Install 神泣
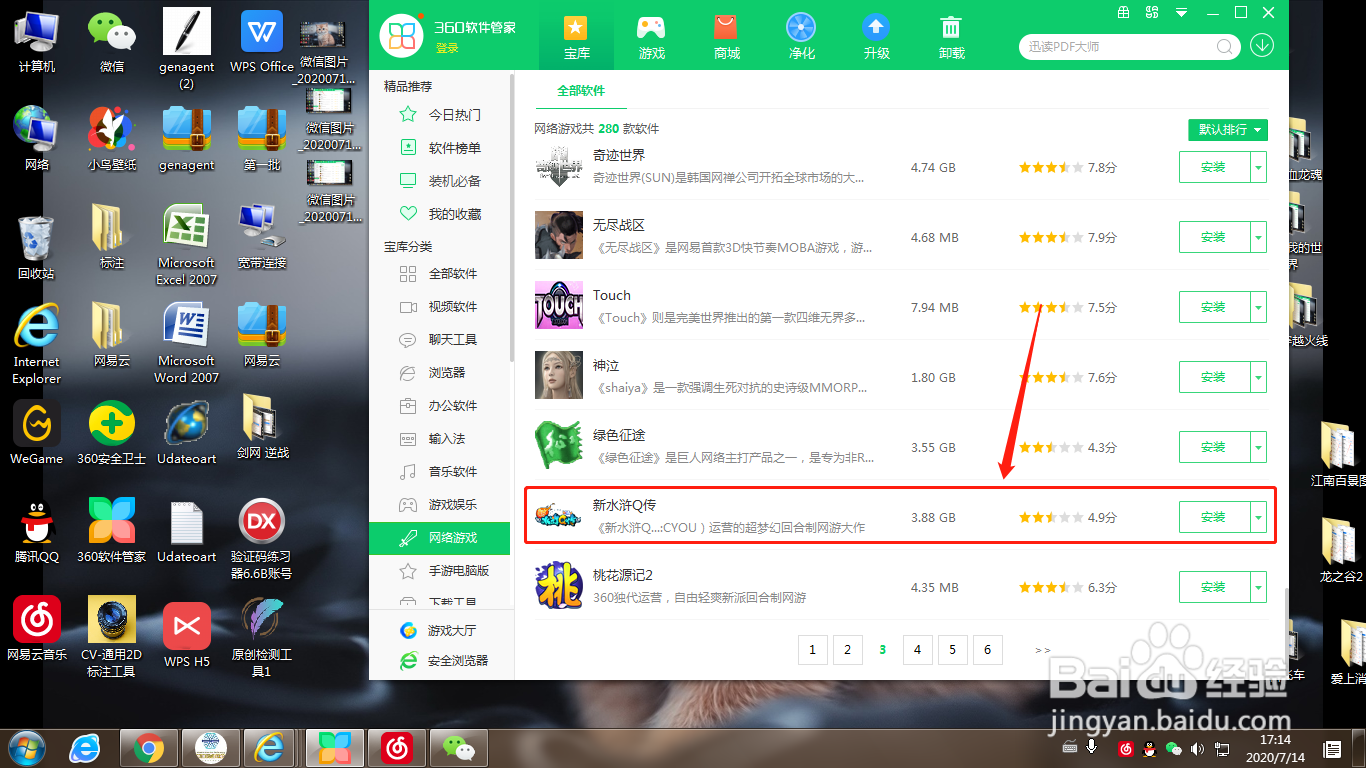Image resolution: width=1366 pixels, height=768 pixels. tap(1214, 377)
